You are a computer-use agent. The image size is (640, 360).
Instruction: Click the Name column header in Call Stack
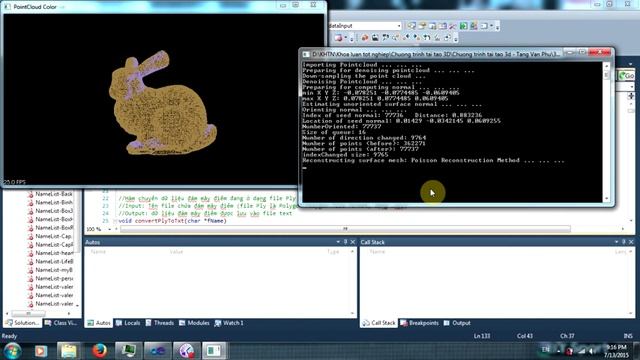pyautogui.click(x=377, y=252)
